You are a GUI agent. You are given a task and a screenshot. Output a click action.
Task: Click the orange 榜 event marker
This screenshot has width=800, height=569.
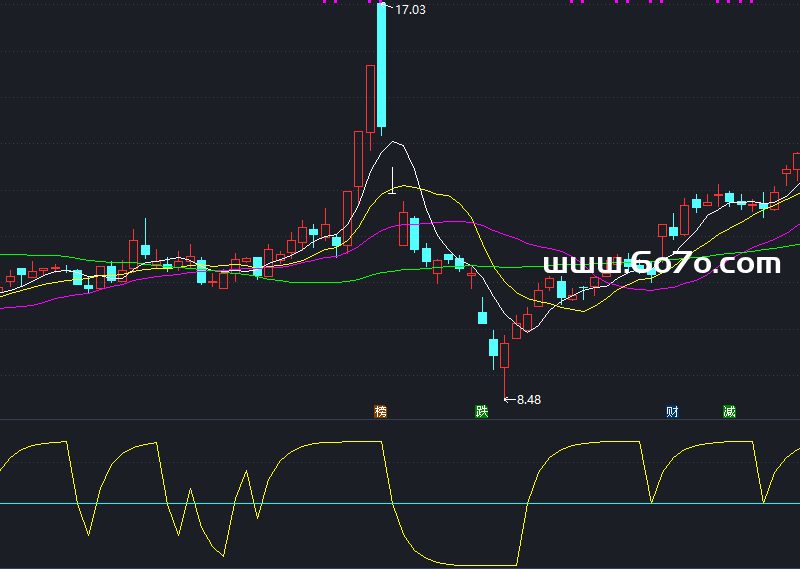pos(380,411)
